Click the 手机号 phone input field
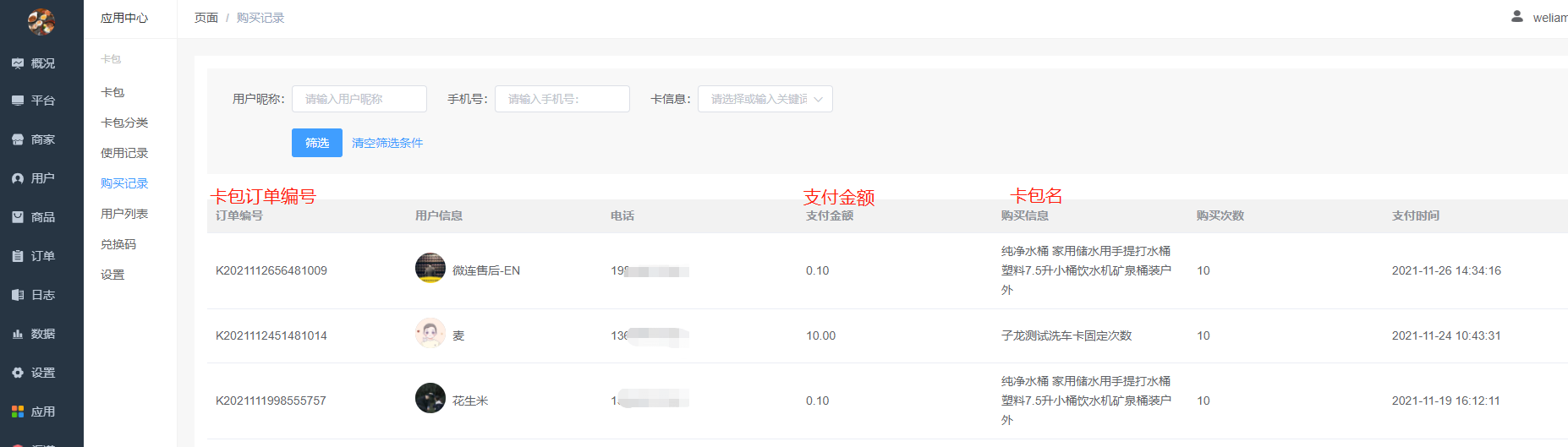Screen dimensions: 1568x447 (x=562, y=99)
